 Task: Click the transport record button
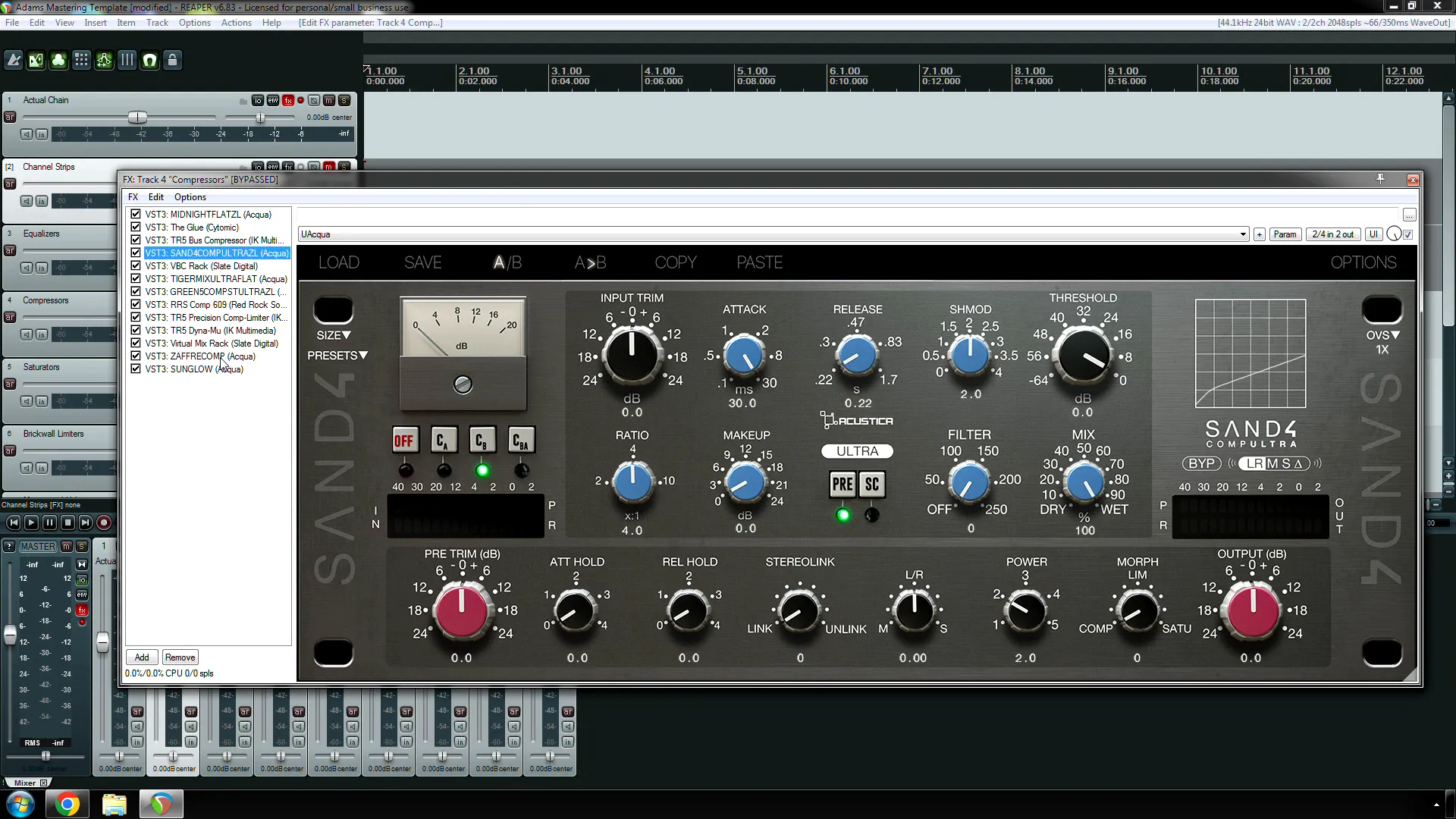pyautogui.click(x=104, y=522)
